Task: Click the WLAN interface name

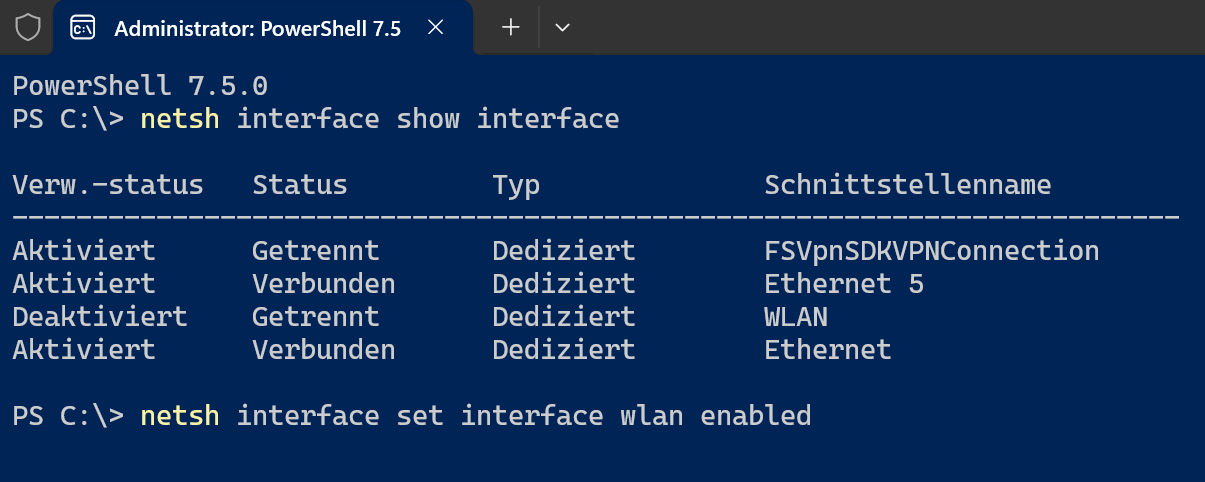Action: (796, 317)
